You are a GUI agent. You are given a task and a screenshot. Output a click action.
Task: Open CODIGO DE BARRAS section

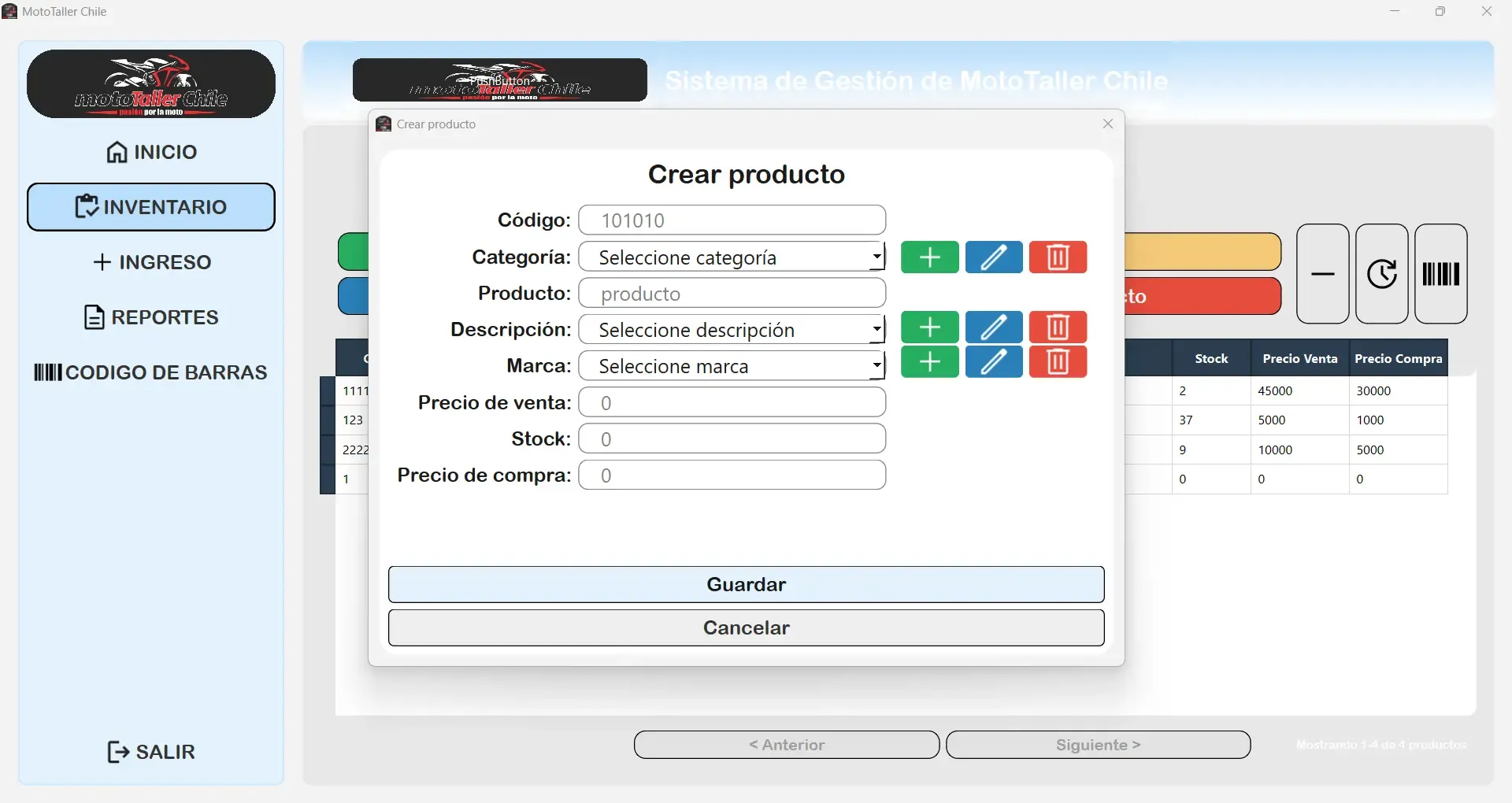coord(151,372)
